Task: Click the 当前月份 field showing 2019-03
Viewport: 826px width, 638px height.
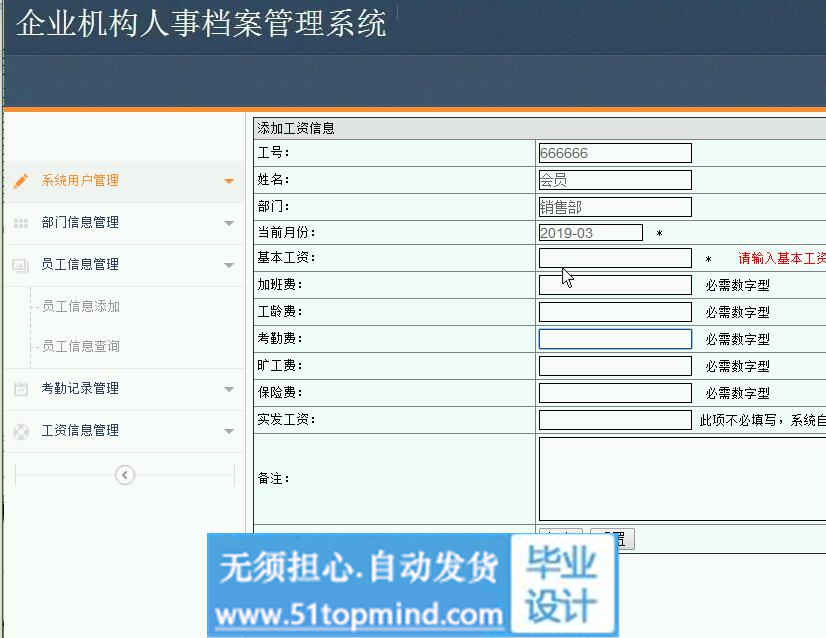Action: [x=591, y=233]
